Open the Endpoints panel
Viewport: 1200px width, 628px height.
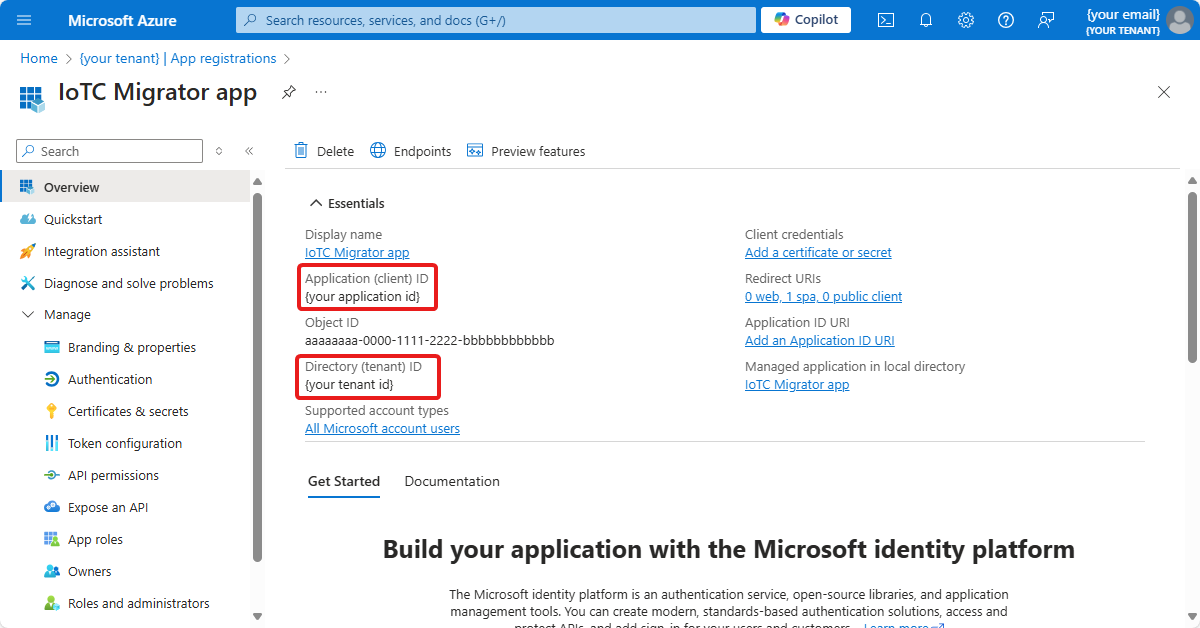coord(410,150)
